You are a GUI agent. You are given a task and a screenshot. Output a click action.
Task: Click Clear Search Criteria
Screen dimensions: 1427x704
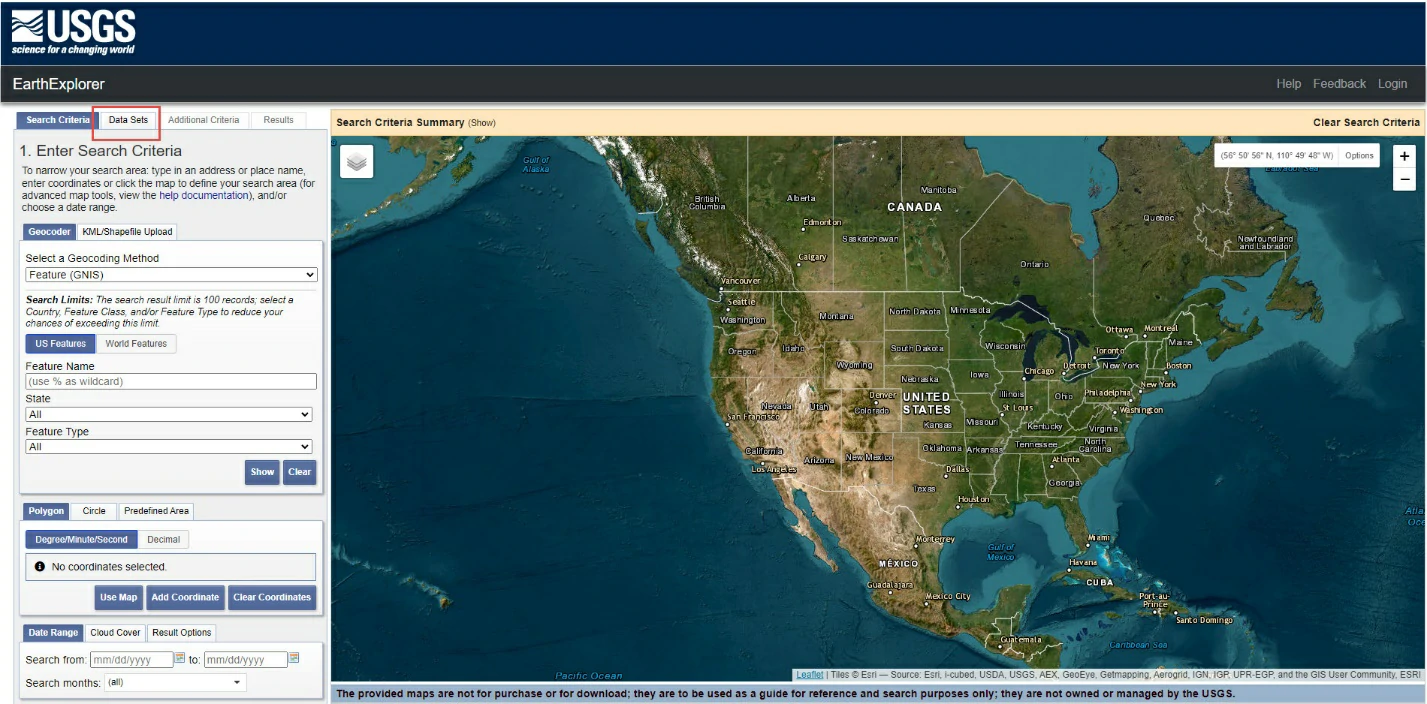(x=1365, y=123)
